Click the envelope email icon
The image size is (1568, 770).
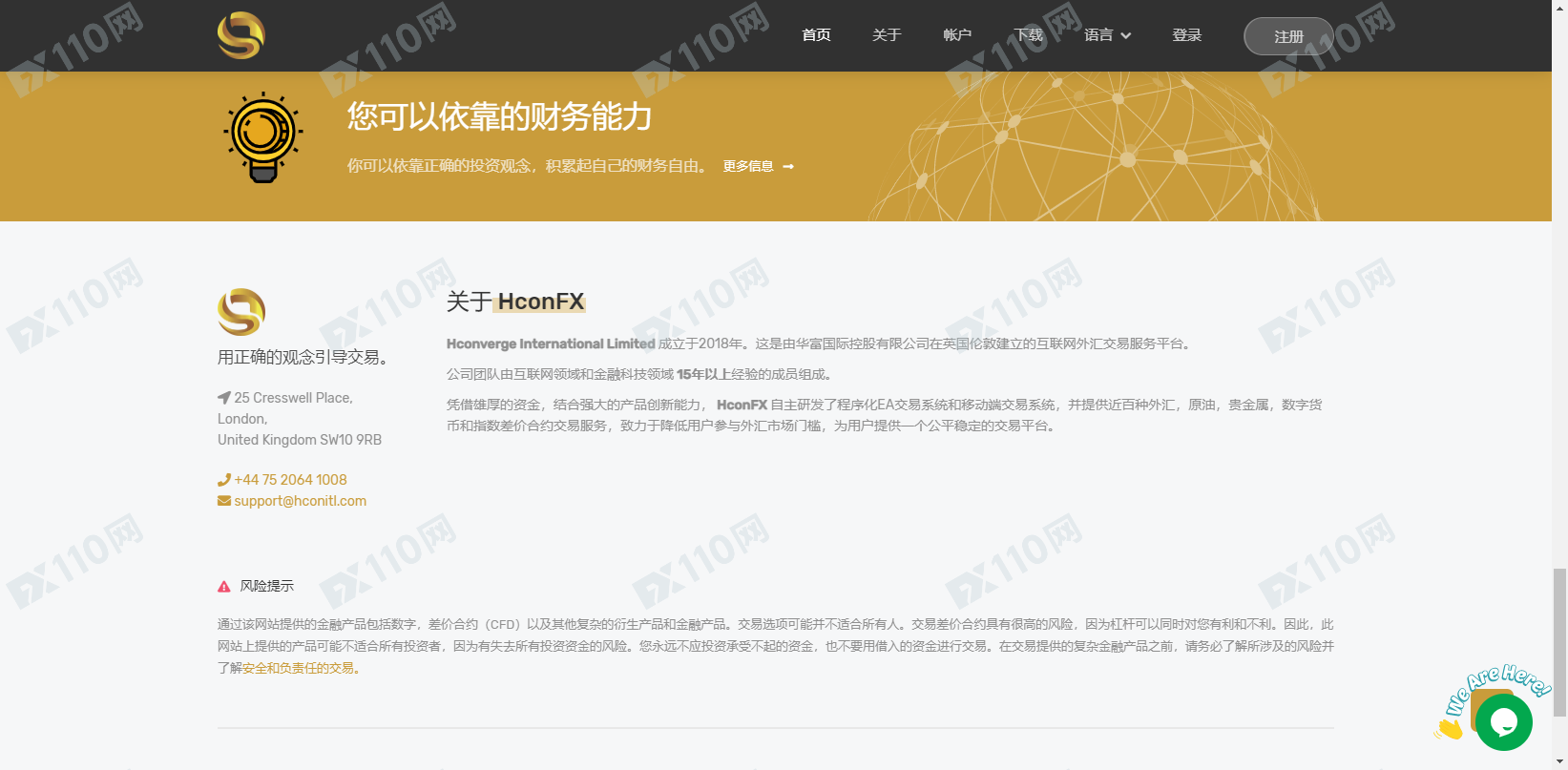pyautogui.click(x=224, y=501)
